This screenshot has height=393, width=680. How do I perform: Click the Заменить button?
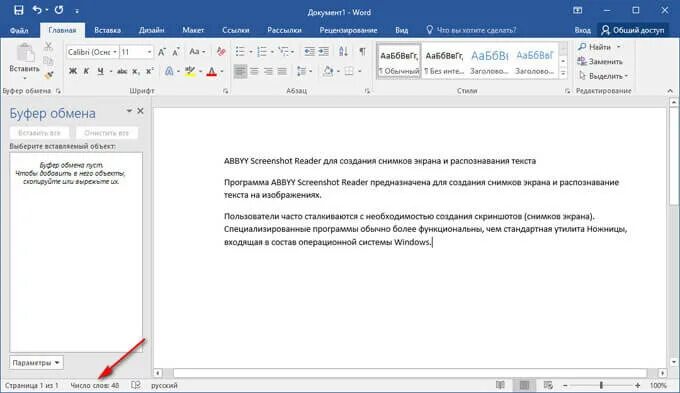600,62
